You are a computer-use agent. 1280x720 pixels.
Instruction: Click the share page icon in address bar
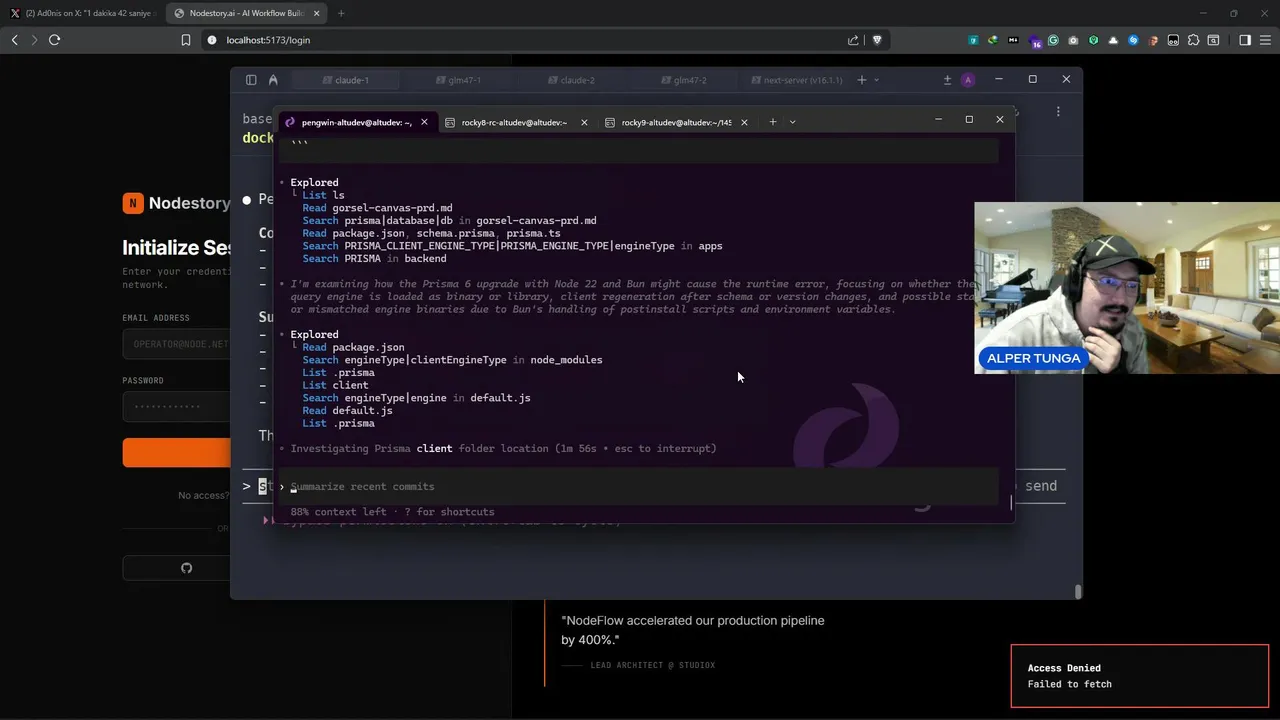853,40
